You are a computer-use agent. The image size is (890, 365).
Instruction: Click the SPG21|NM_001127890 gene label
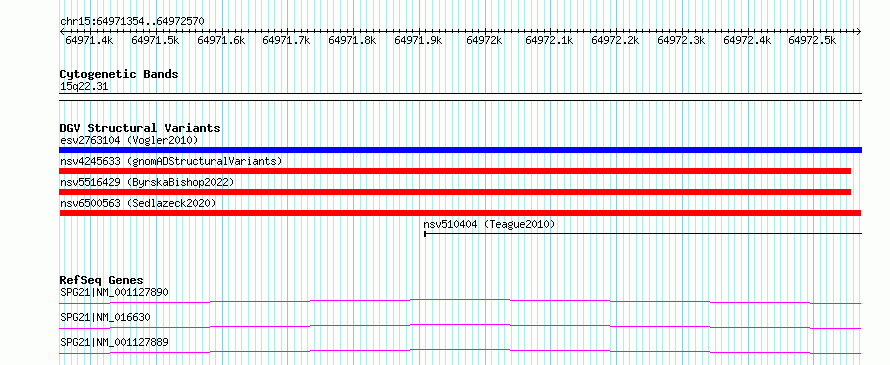point(114,292)
